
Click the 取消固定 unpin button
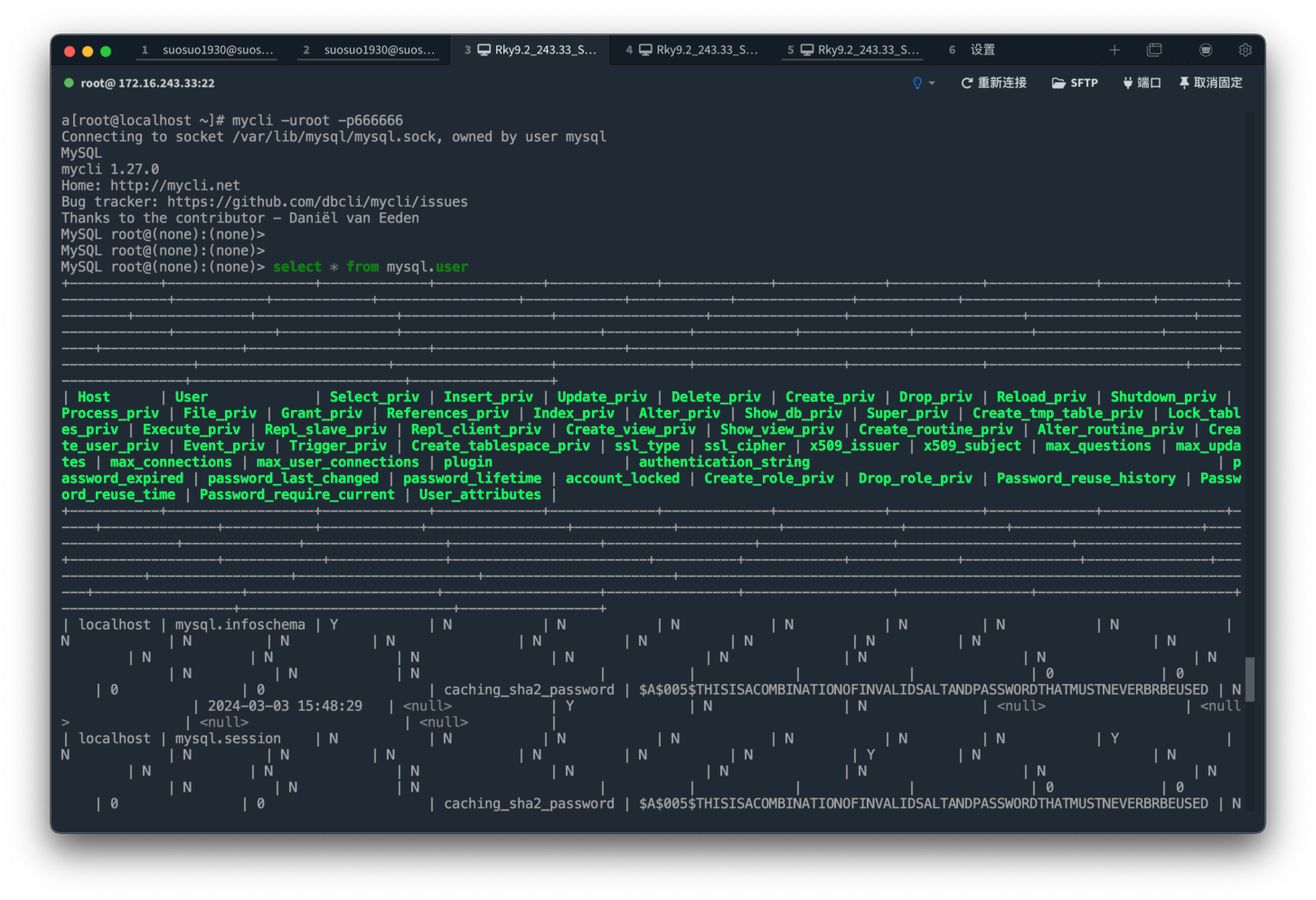[1211, 83]
